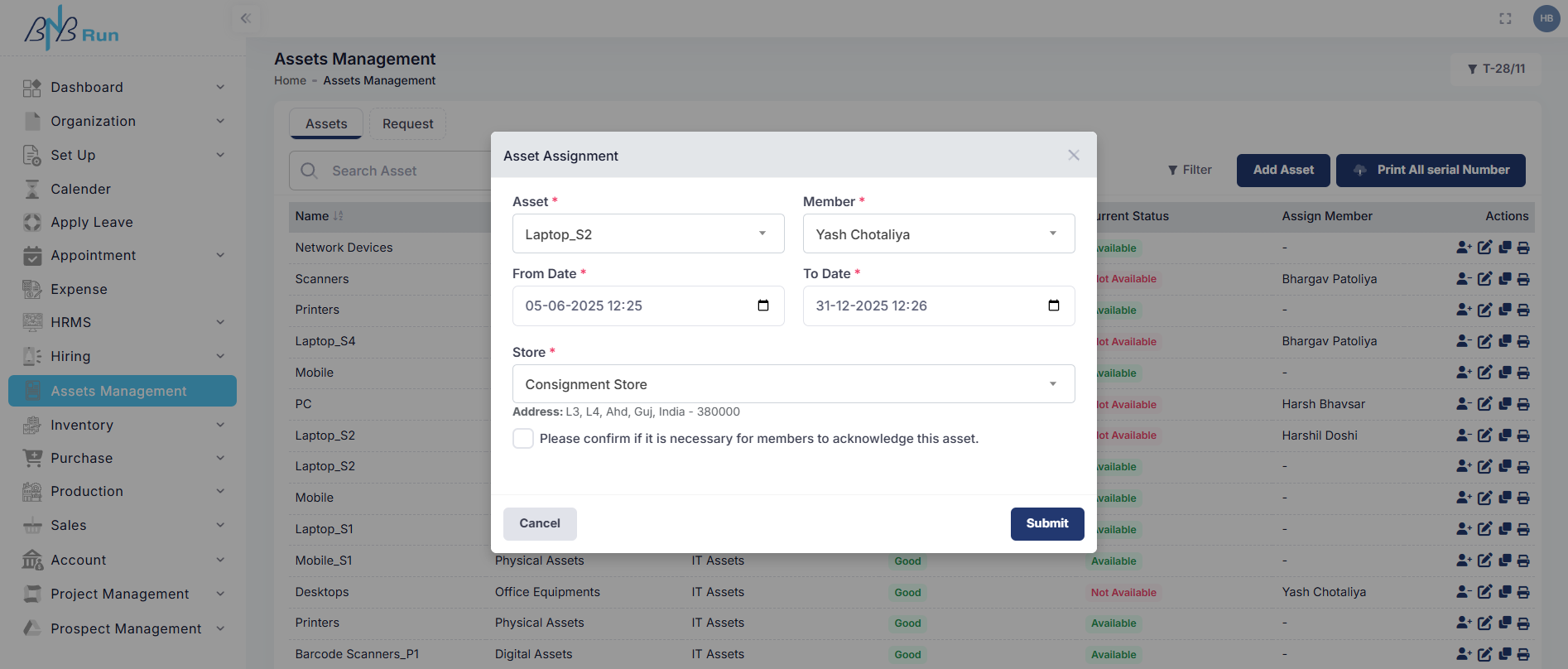Close the Asset Assignment dialog
This screenshot has height=669, width=1568.
(1073, 156)
